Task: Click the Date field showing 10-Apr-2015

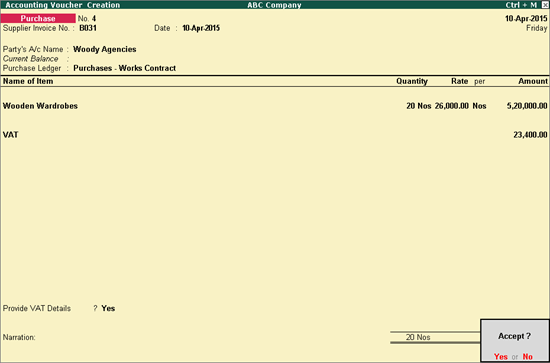Action: pyautogui.click(x=201, y=28)
